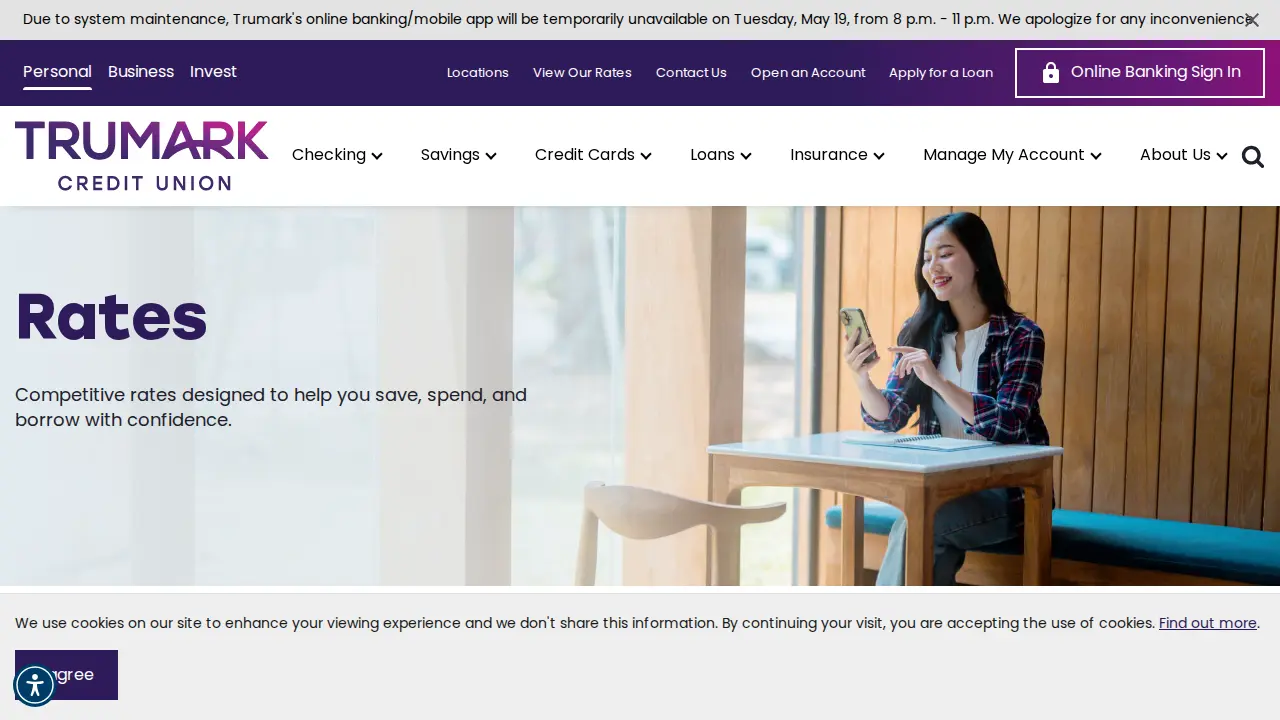Expand Manage My Account menu
Screen dimensions: 1280x720
[x=1012, y=155]
